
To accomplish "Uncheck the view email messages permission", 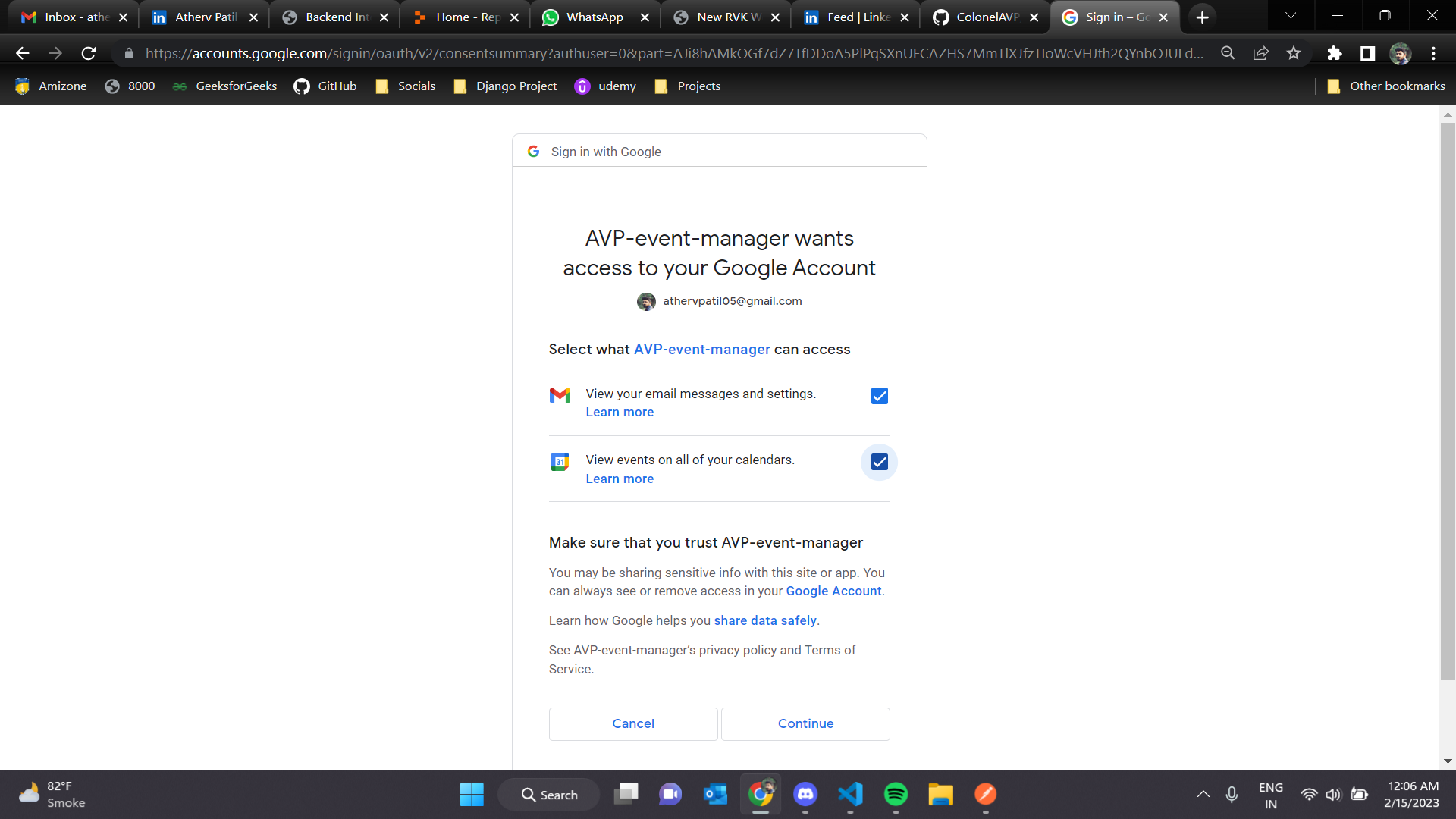I will coord(879,396).
